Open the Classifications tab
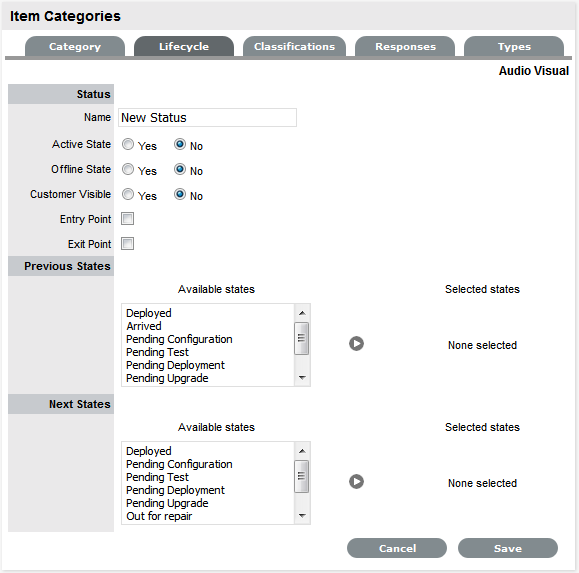Viewport: 579px width, 573px height. (294, 47)
